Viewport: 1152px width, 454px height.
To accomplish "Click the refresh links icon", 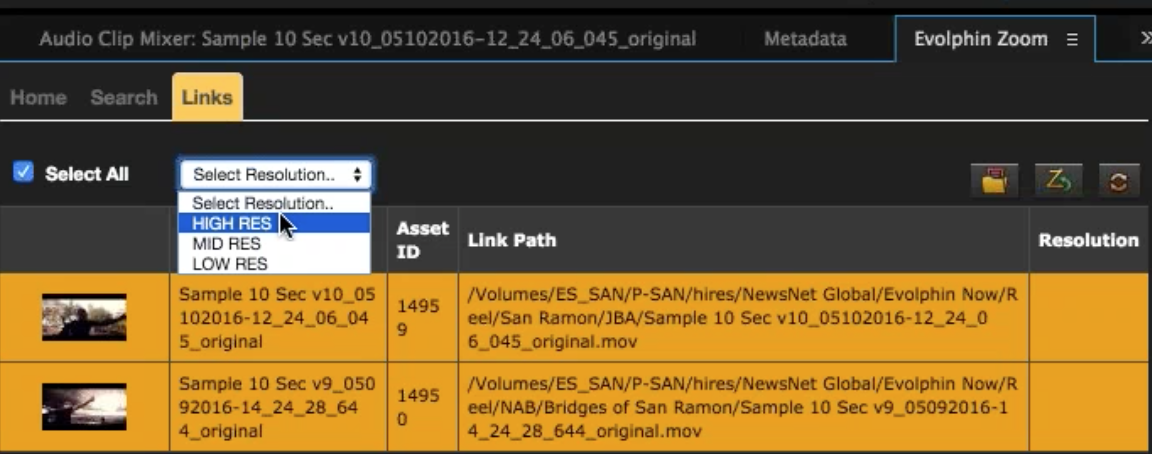I will pyautogui.click(x=1119, y=181).
